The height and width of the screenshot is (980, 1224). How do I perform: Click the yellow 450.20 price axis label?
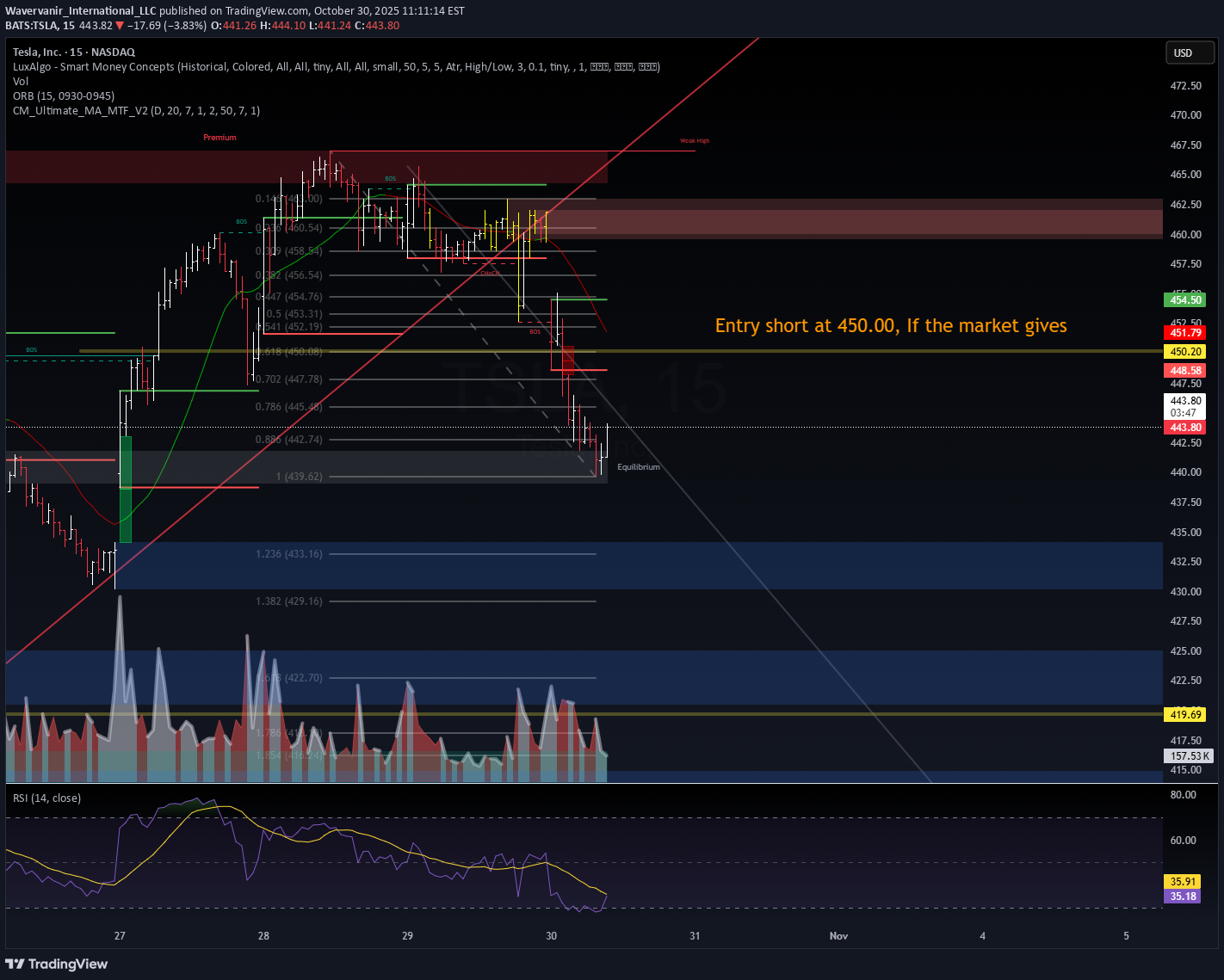click(1184, 352)
